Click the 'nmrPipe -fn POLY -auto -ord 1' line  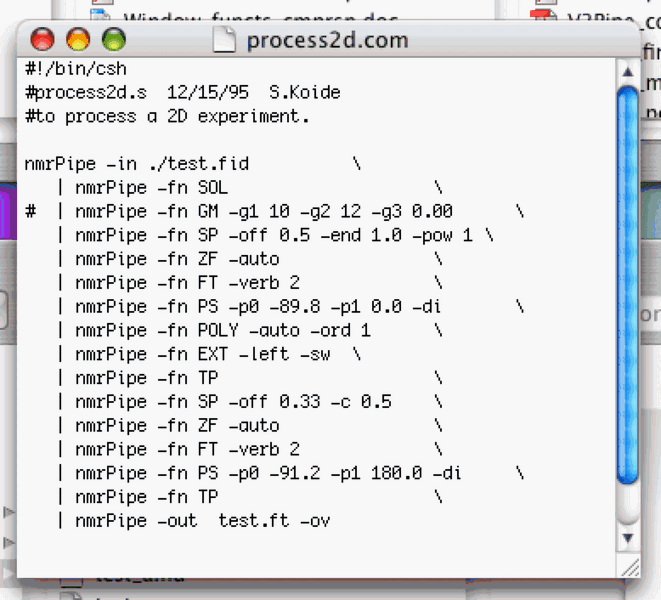(x=250, y=331)
